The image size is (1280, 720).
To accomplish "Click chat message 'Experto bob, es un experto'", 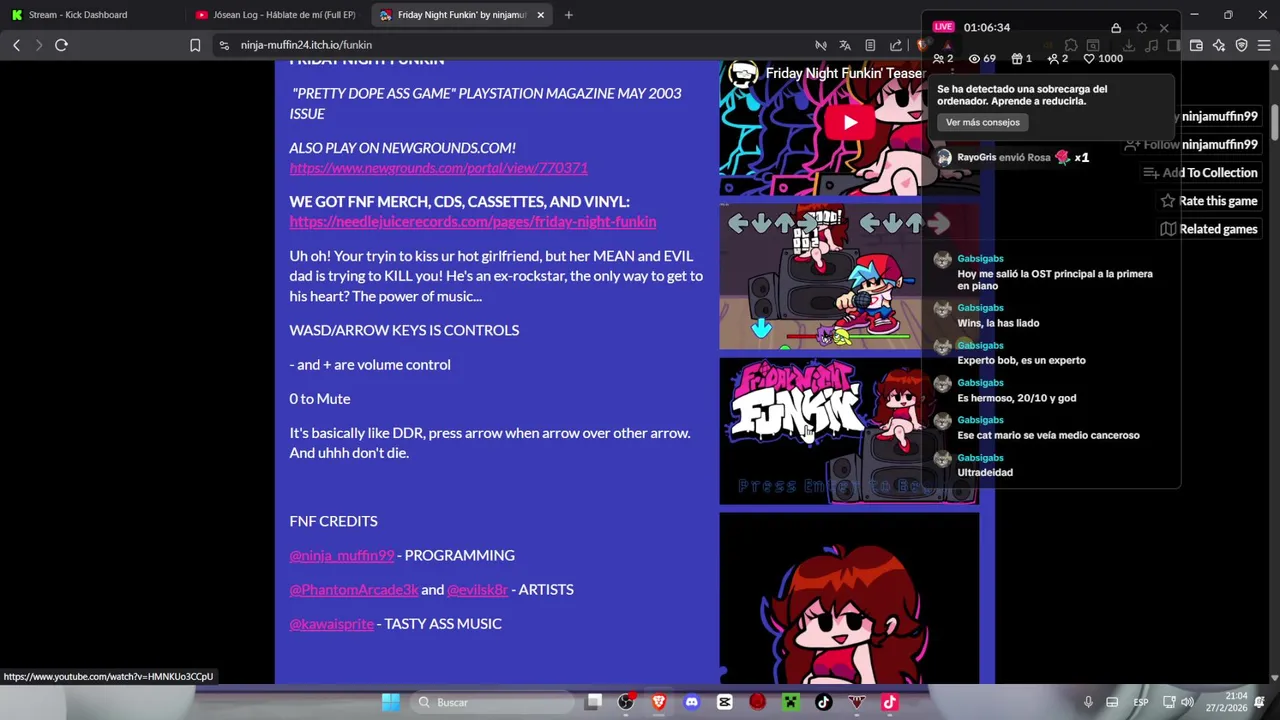I will click(1021, 360).
